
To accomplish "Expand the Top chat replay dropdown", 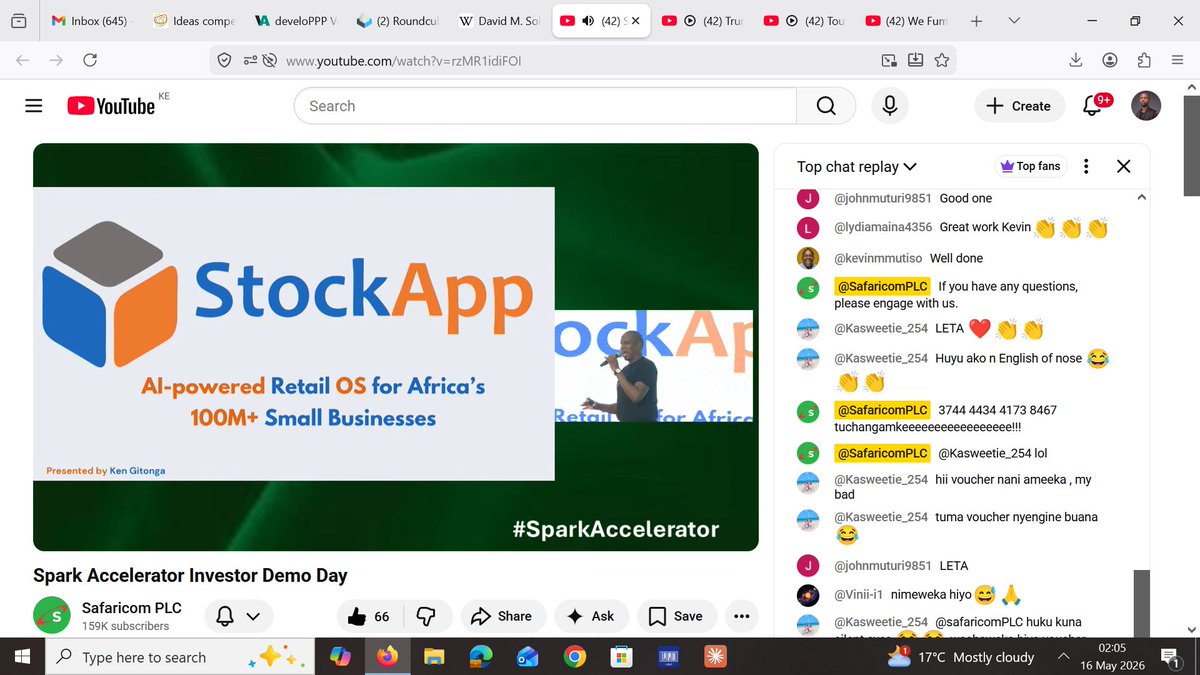I will click(856, 167).
